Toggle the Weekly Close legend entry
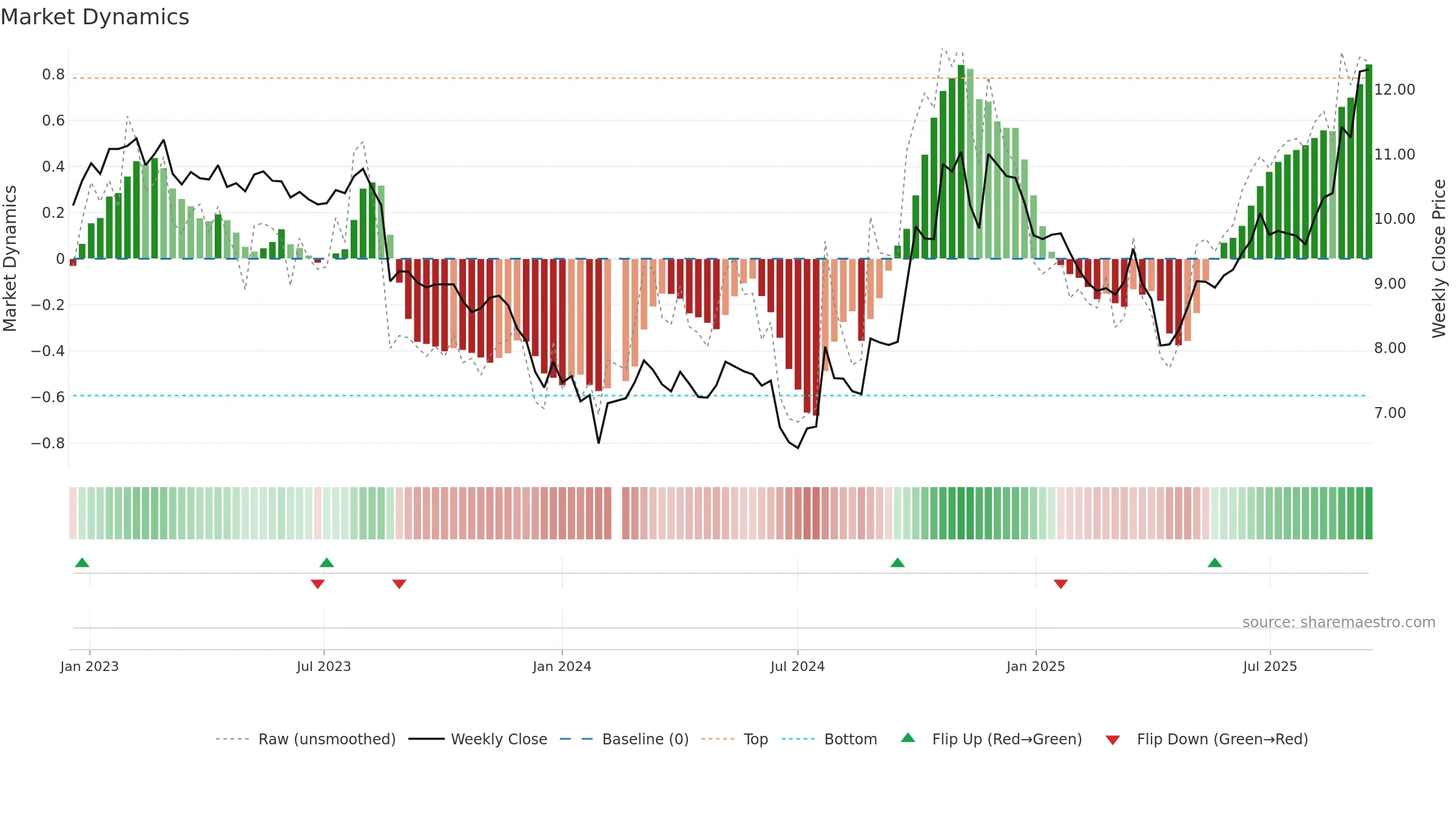The height and width of the screenshot is (819, 1456). (x=478, y=739)
